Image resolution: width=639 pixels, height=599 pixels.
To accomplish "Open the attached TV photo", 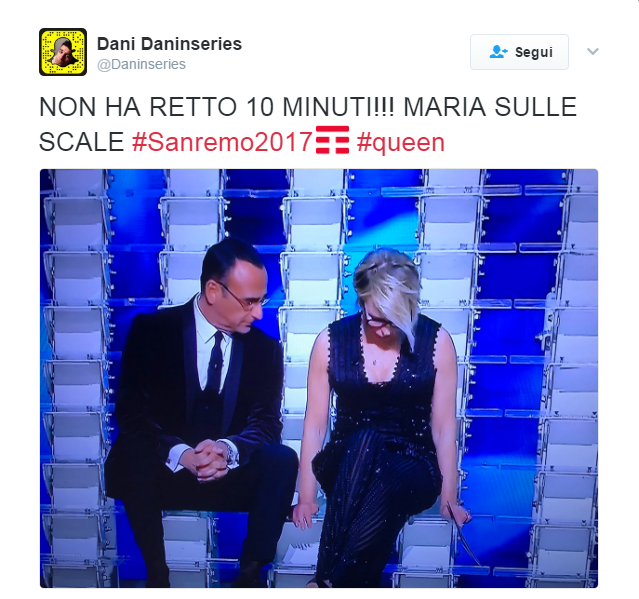I will [319, 378].
